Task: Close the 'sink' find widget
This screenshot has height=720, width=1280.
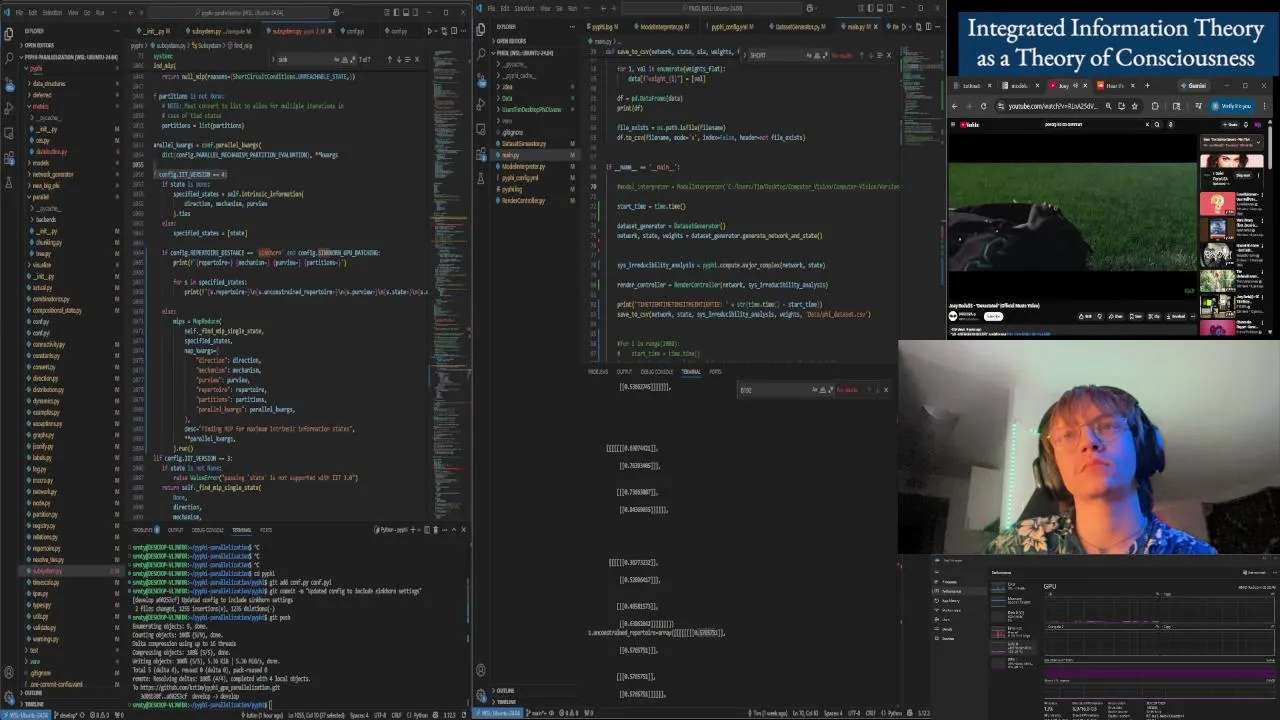Action: tap(417, 59)
